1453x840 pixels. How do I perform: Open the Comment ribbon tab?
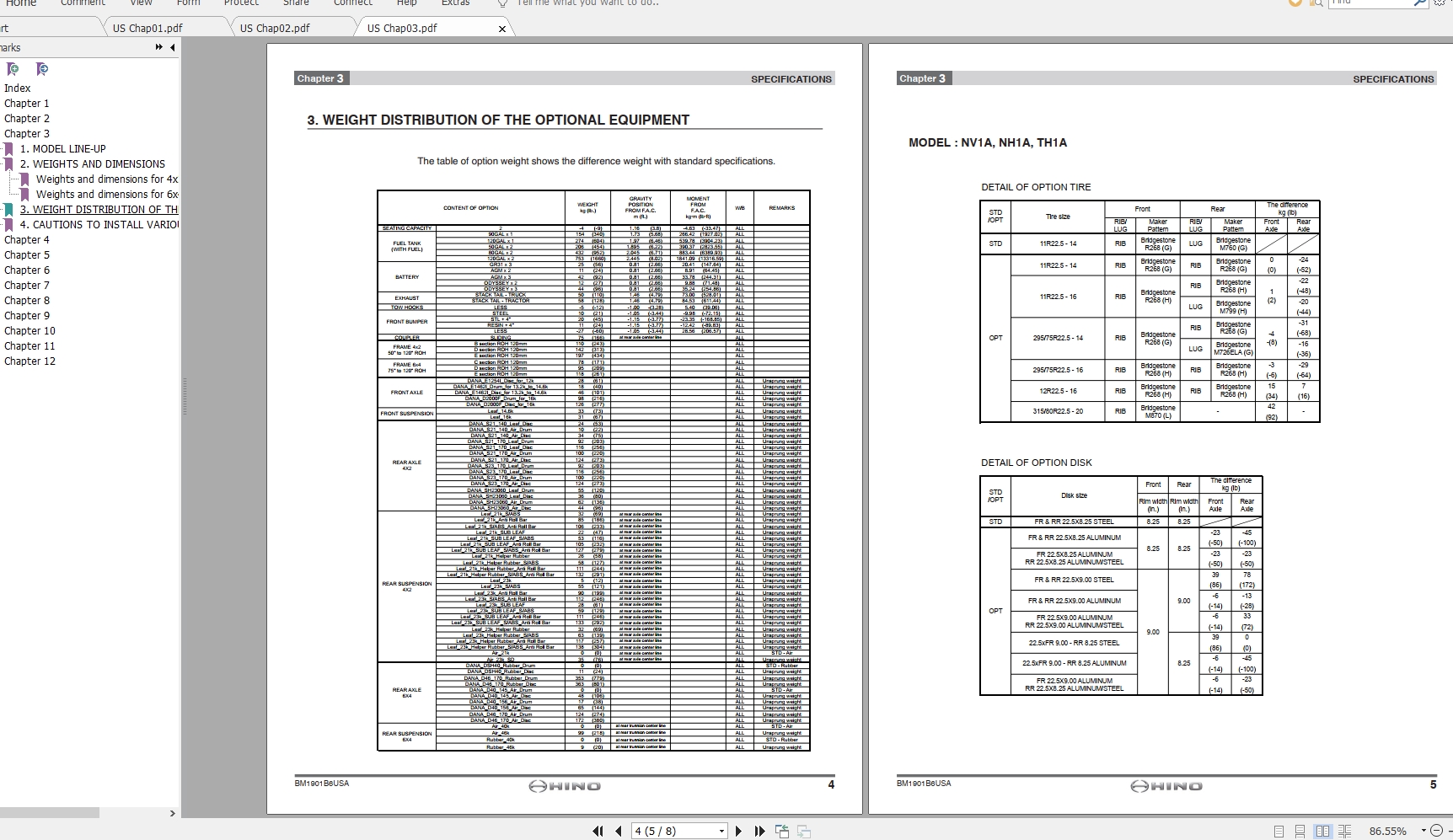coord(83,3)
